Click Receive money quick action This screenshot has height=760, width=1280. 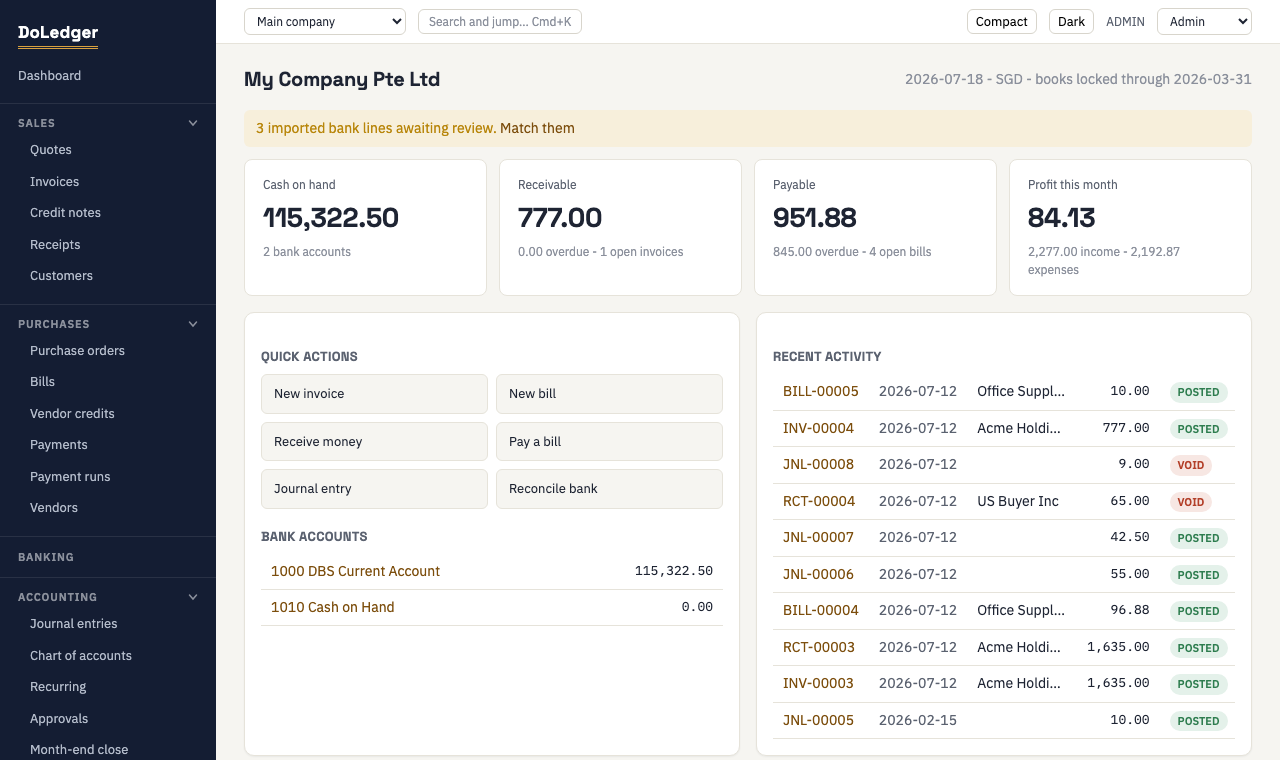374,442
